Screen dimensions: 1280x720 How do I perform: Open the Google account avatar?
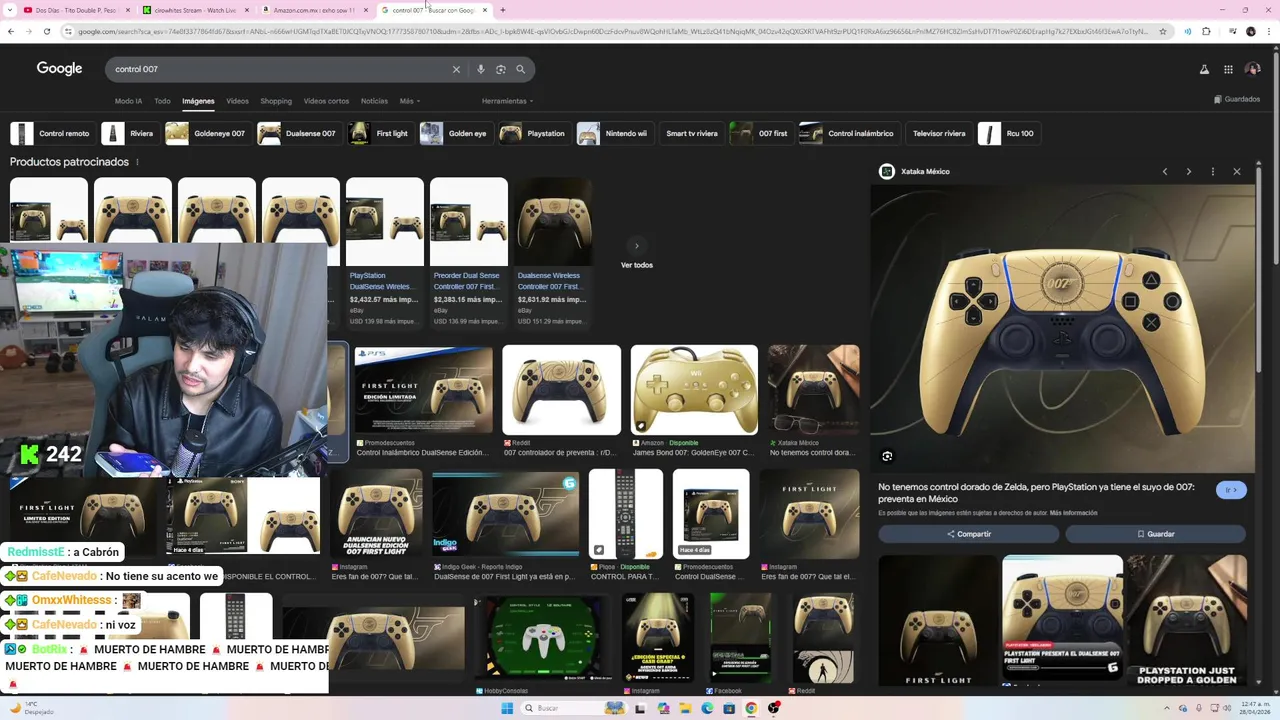(1254, 69)
